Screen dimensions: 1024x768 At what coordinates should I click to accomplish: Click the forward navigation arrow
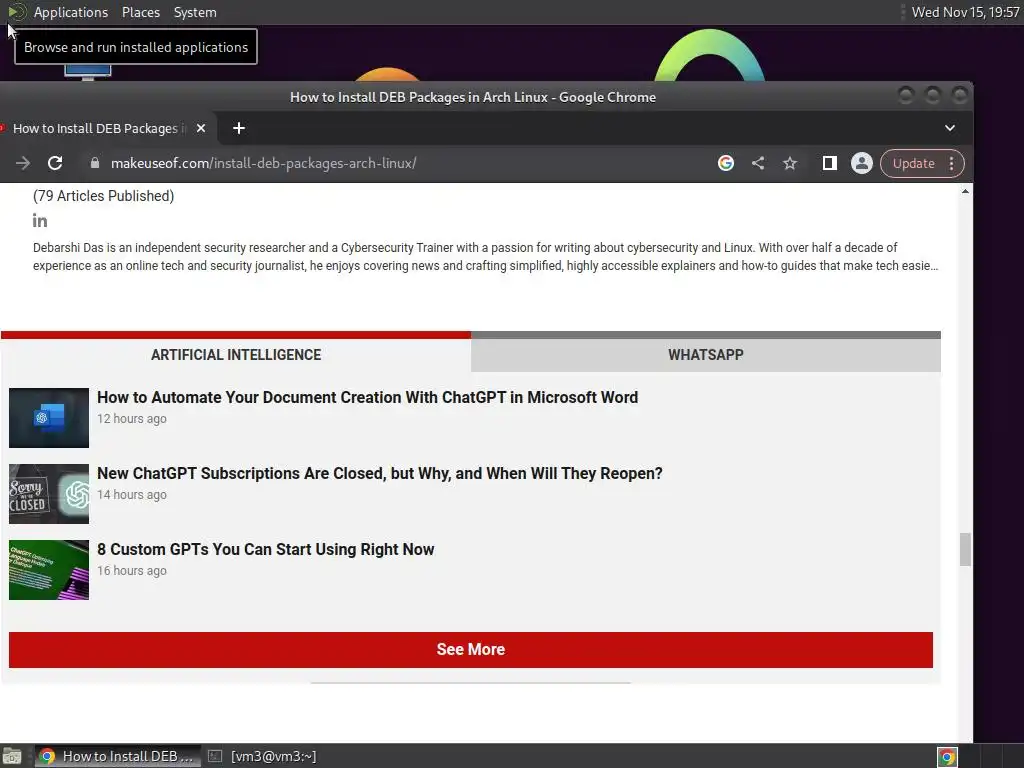tap(23, 163)
